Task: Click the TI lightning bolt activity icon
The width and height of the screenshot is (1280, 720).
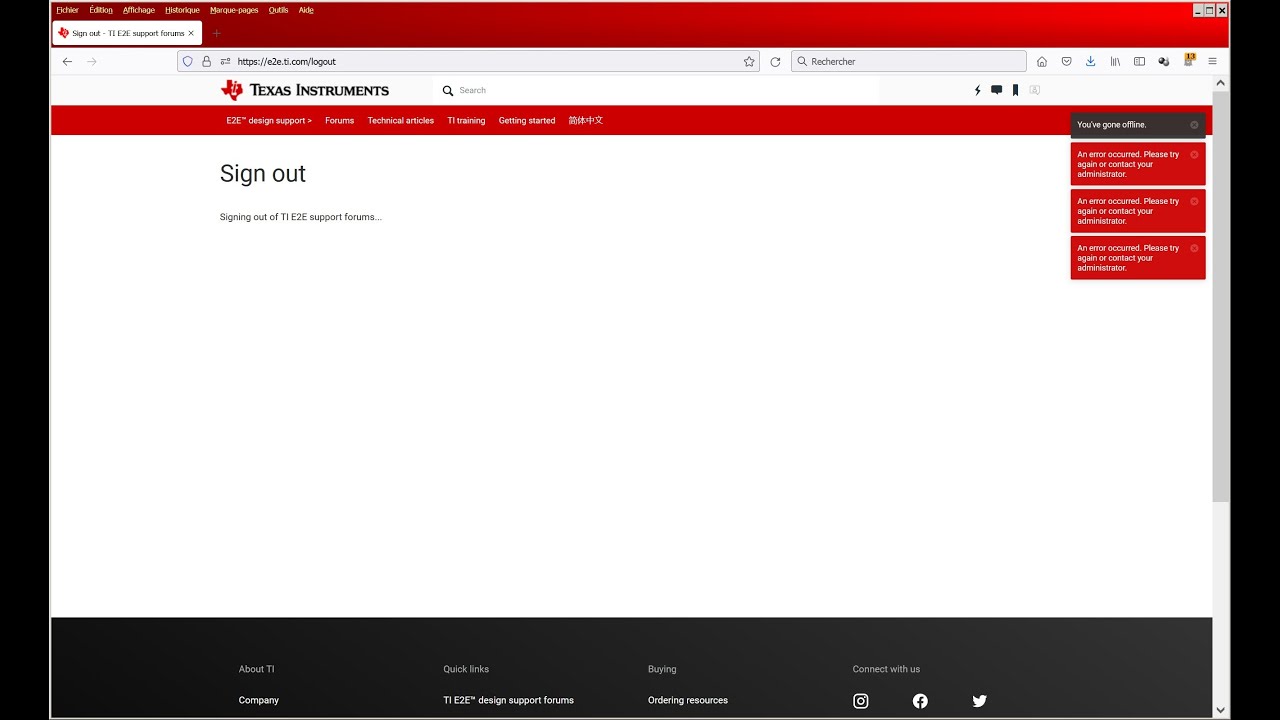Action: (x=978, y=90)
